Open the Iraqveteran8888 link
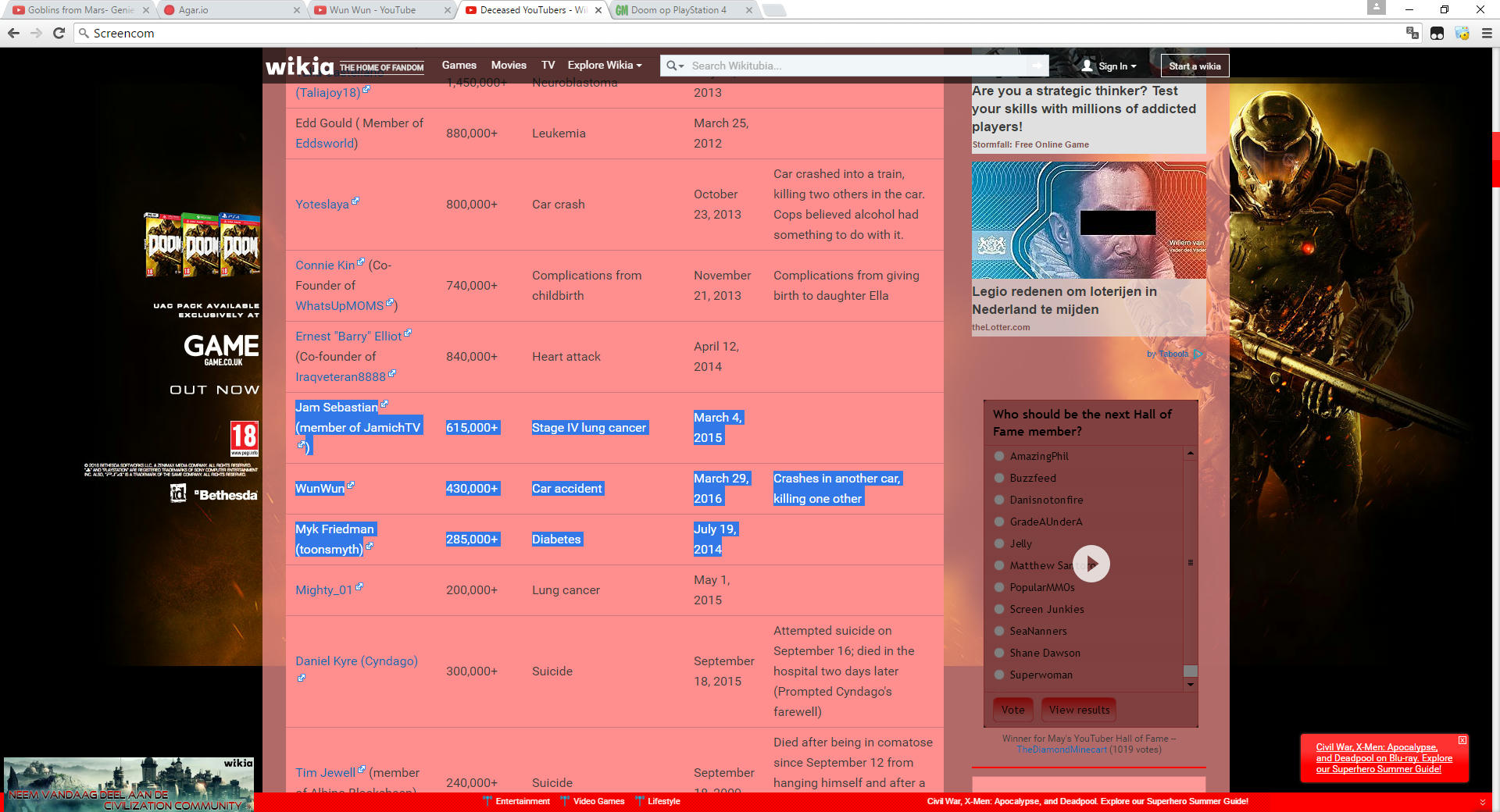This screenshot has width=1500, height=812. pyautogui.click(x=341, y=377)
